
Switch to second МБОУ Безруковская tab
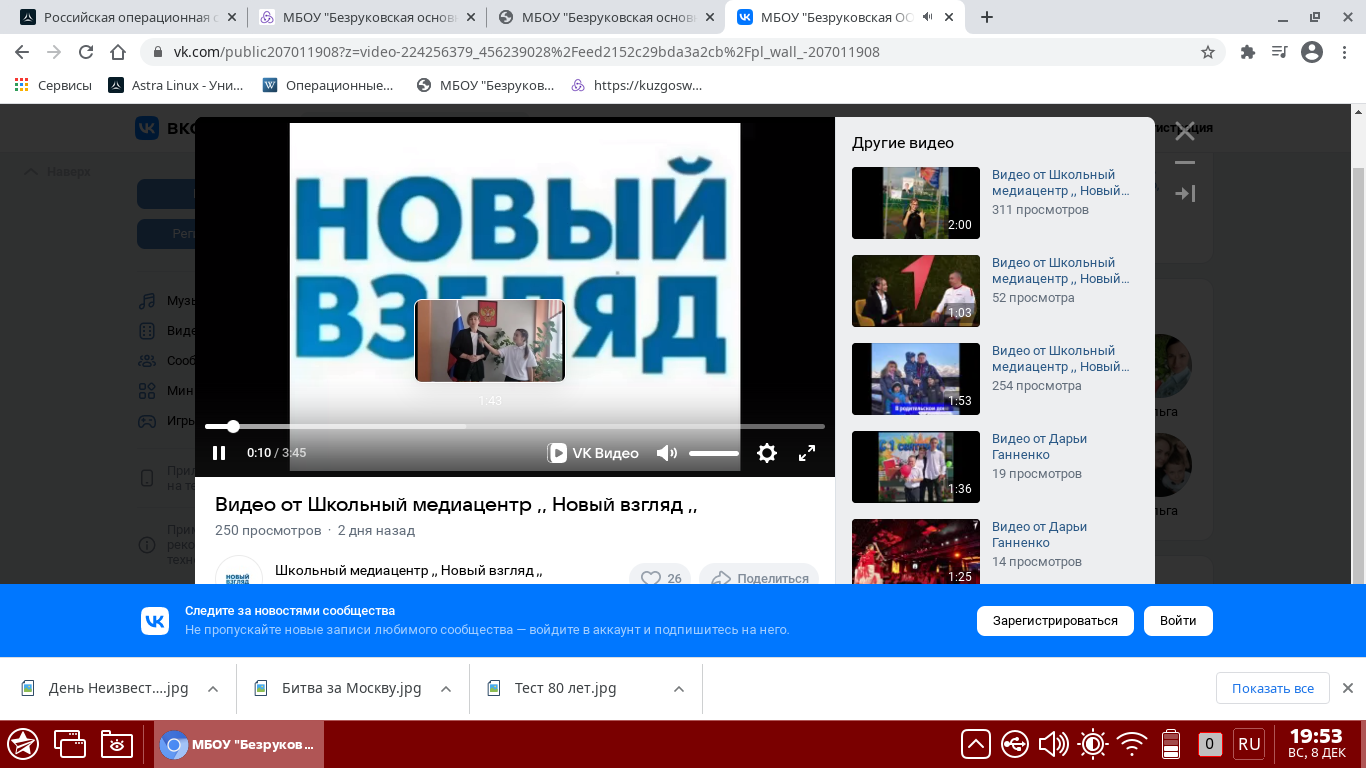(x=366, y=17)
